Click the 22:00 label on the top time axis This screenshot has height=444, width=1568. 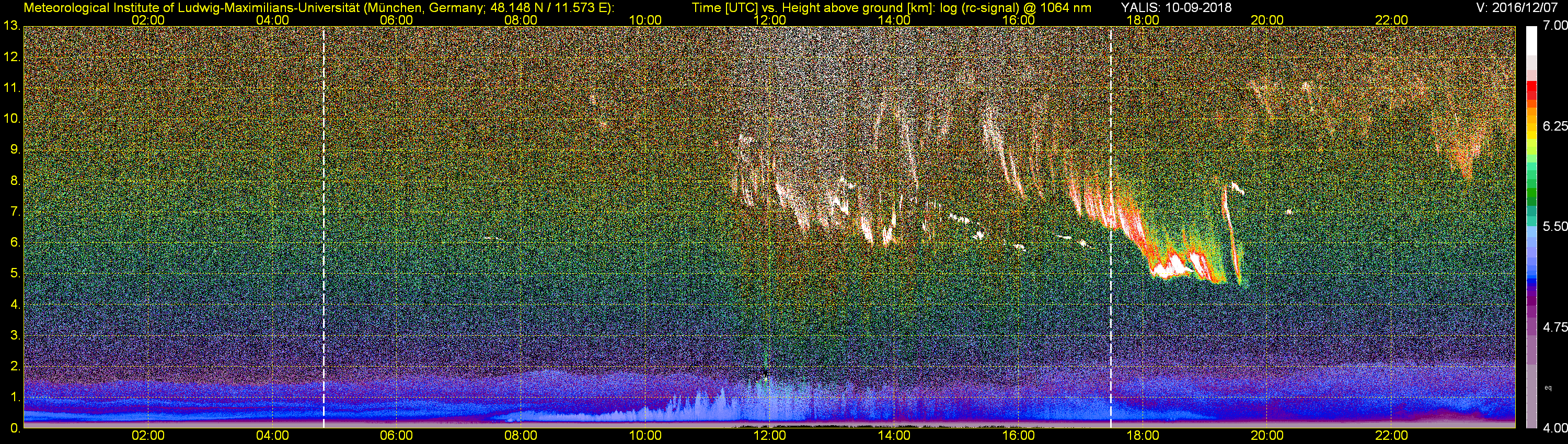1391,20
